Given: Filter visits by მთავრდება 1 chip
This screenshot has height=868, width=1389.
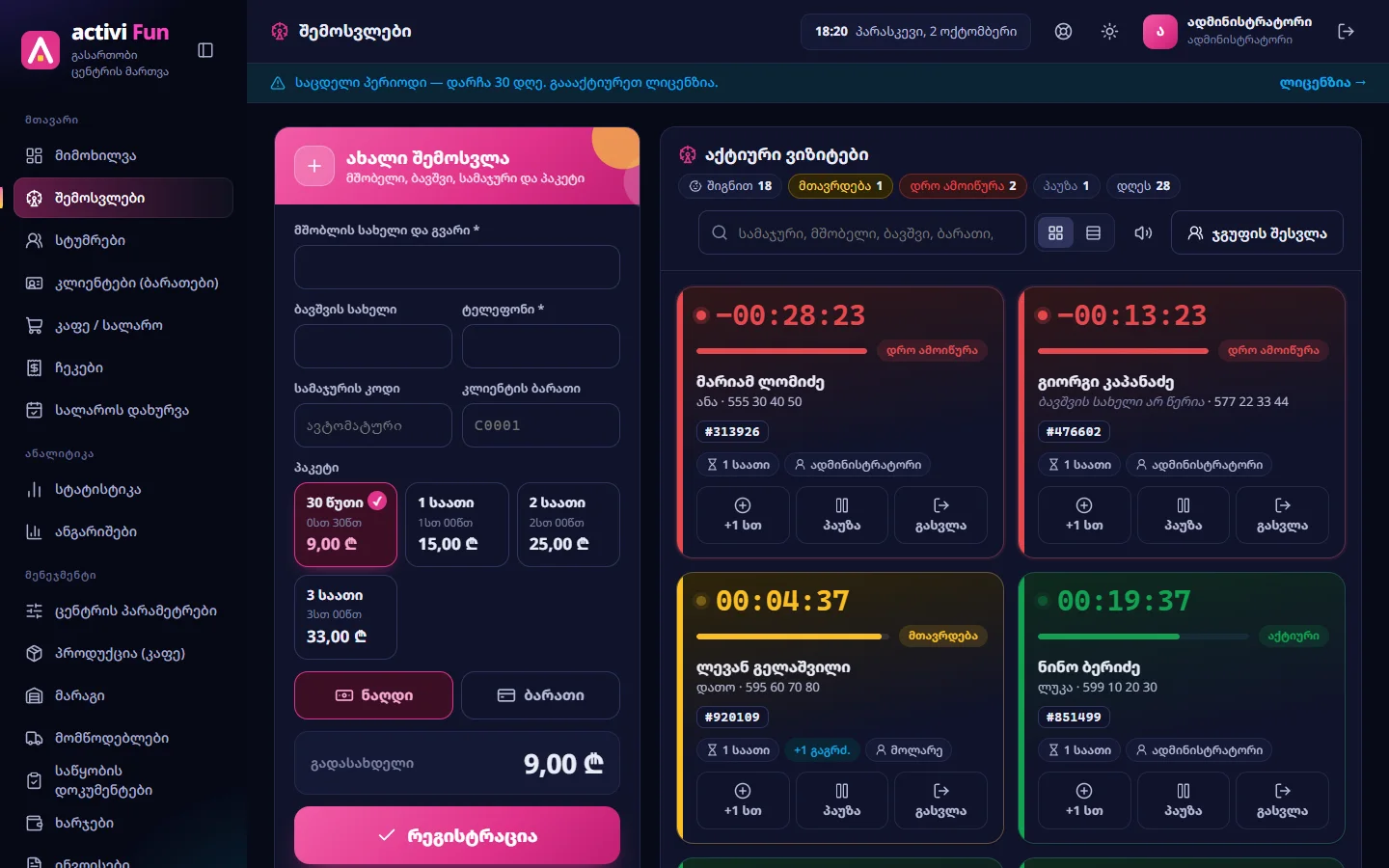Looking at the screenshot, I should (x=840, y=186).
